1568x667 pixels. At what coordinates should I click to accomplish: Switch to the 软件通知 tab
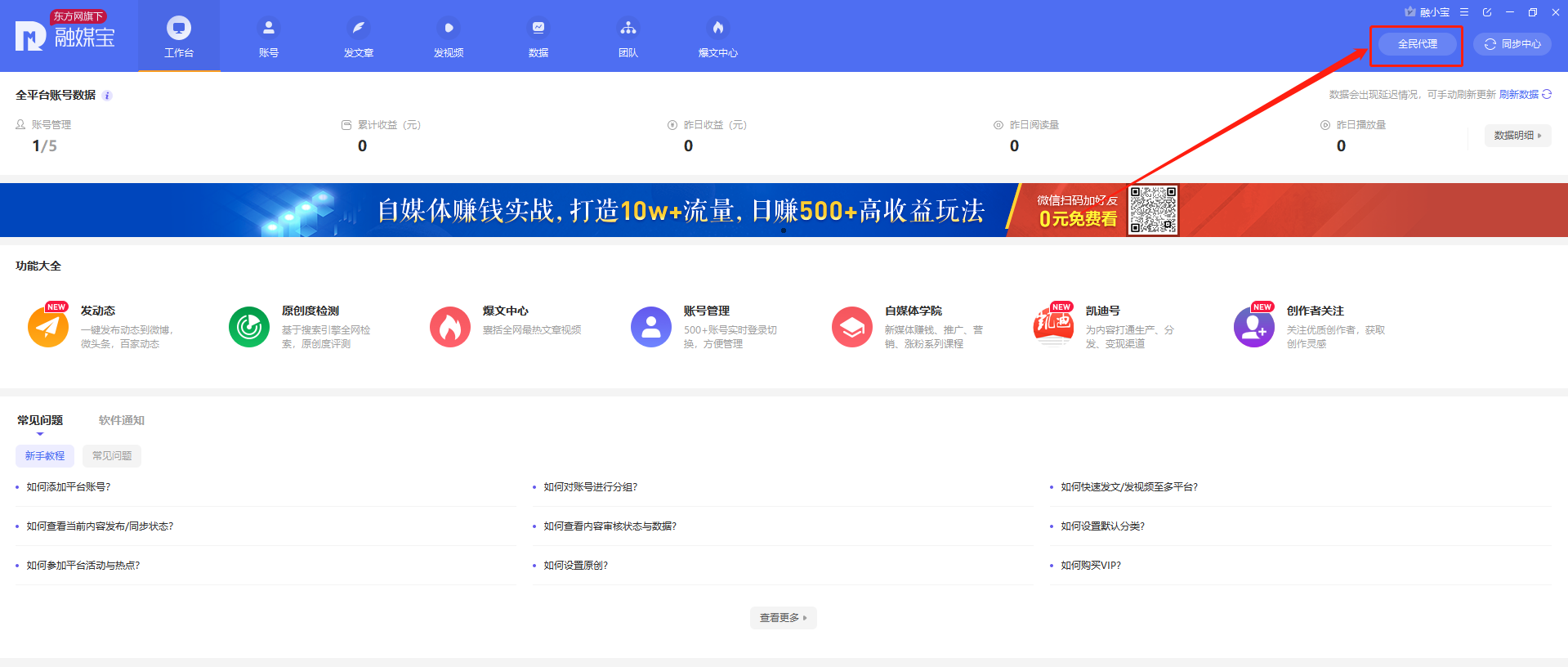tap(122, 420)
